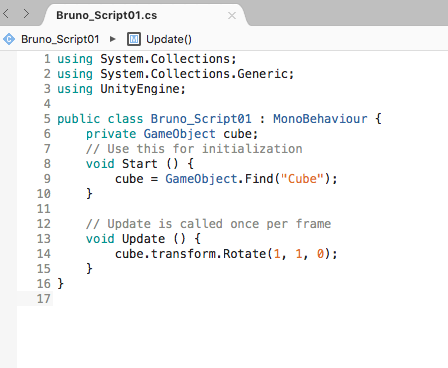Click class name 'Bruno_Script01' in the code
The image size is (448, 368).
pos(201,119)
